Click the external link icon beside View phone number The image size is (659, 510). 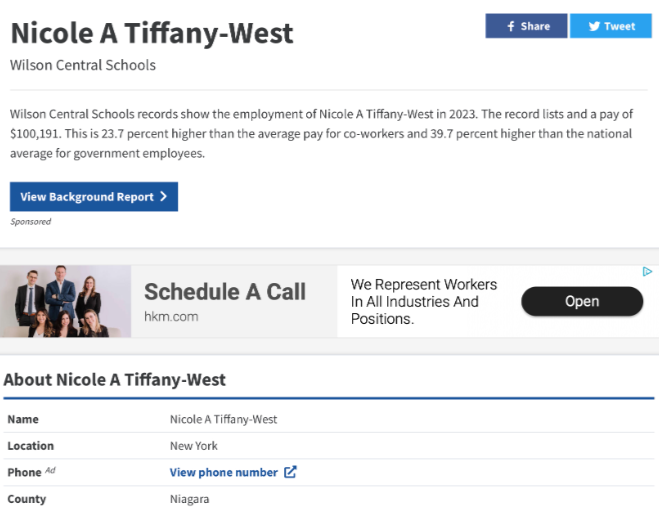click(x=291, y=472)
